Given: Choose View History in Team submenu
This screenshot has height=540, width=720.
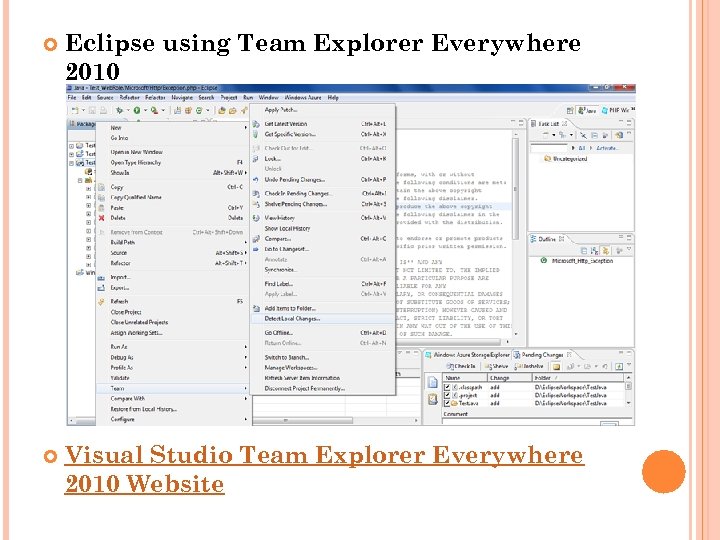Looking at the screenshot, I should [x=323, y=218].
